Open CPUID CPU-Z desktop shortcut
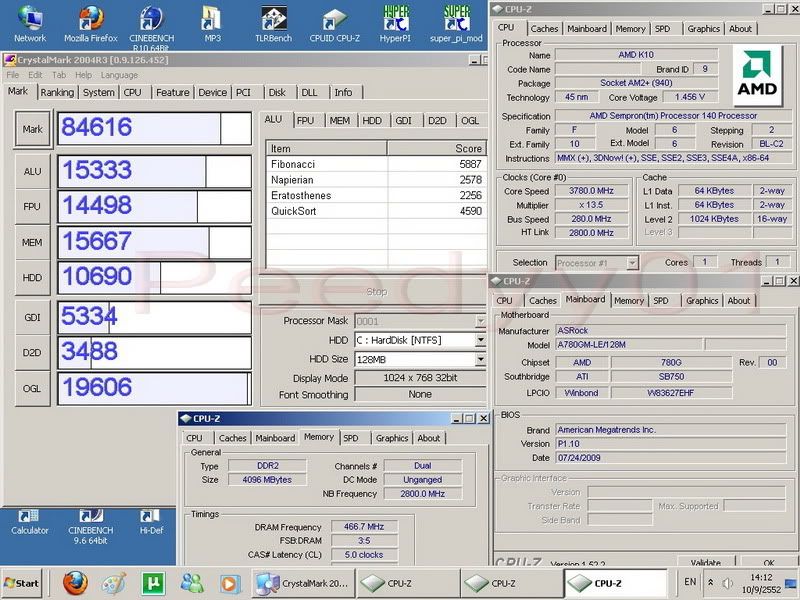 coord(335,23)
